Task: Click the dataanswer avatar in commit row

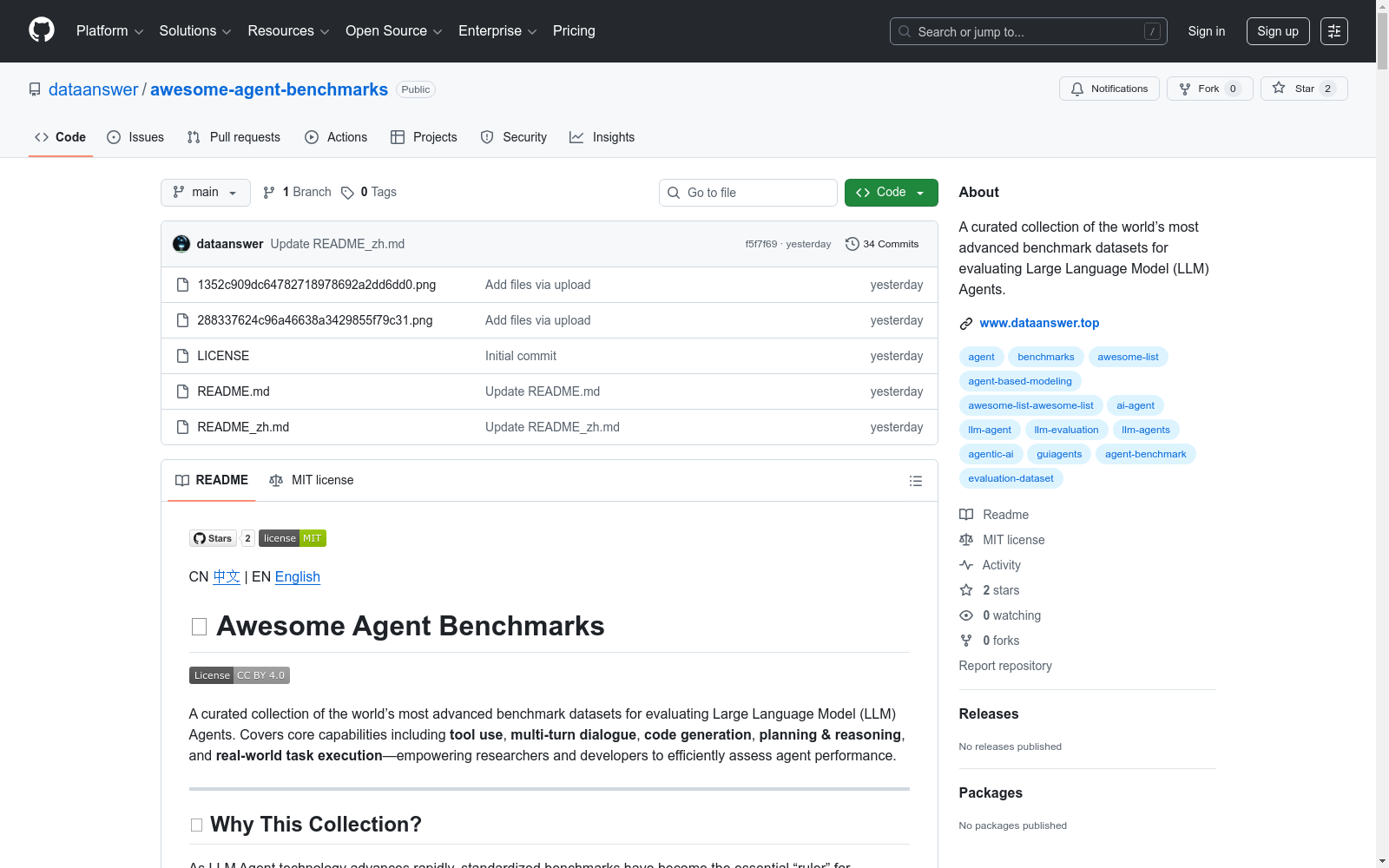Action: [x=181, y=244]
